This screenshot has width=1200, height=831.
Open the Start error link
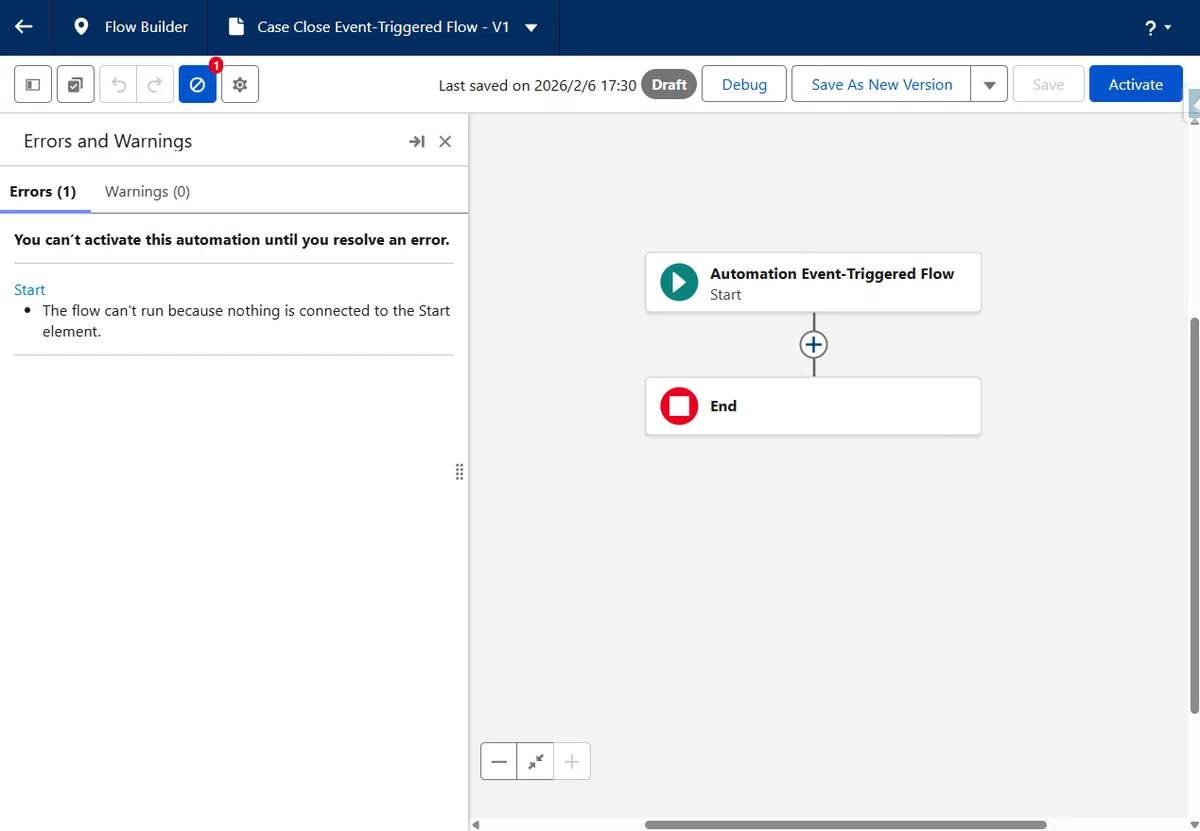point(29,289)
